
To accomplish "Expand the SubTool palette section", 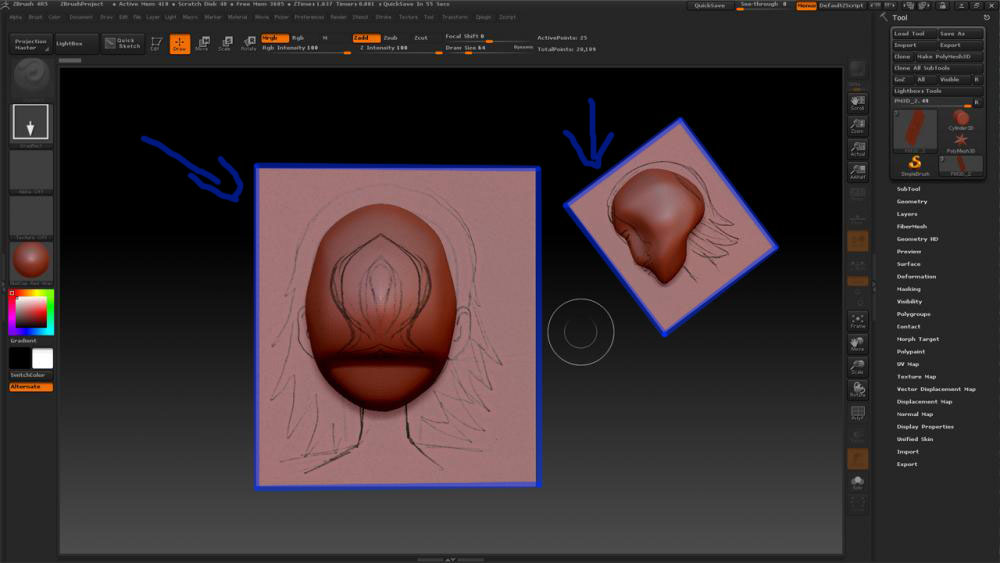I will click(908, 189).
